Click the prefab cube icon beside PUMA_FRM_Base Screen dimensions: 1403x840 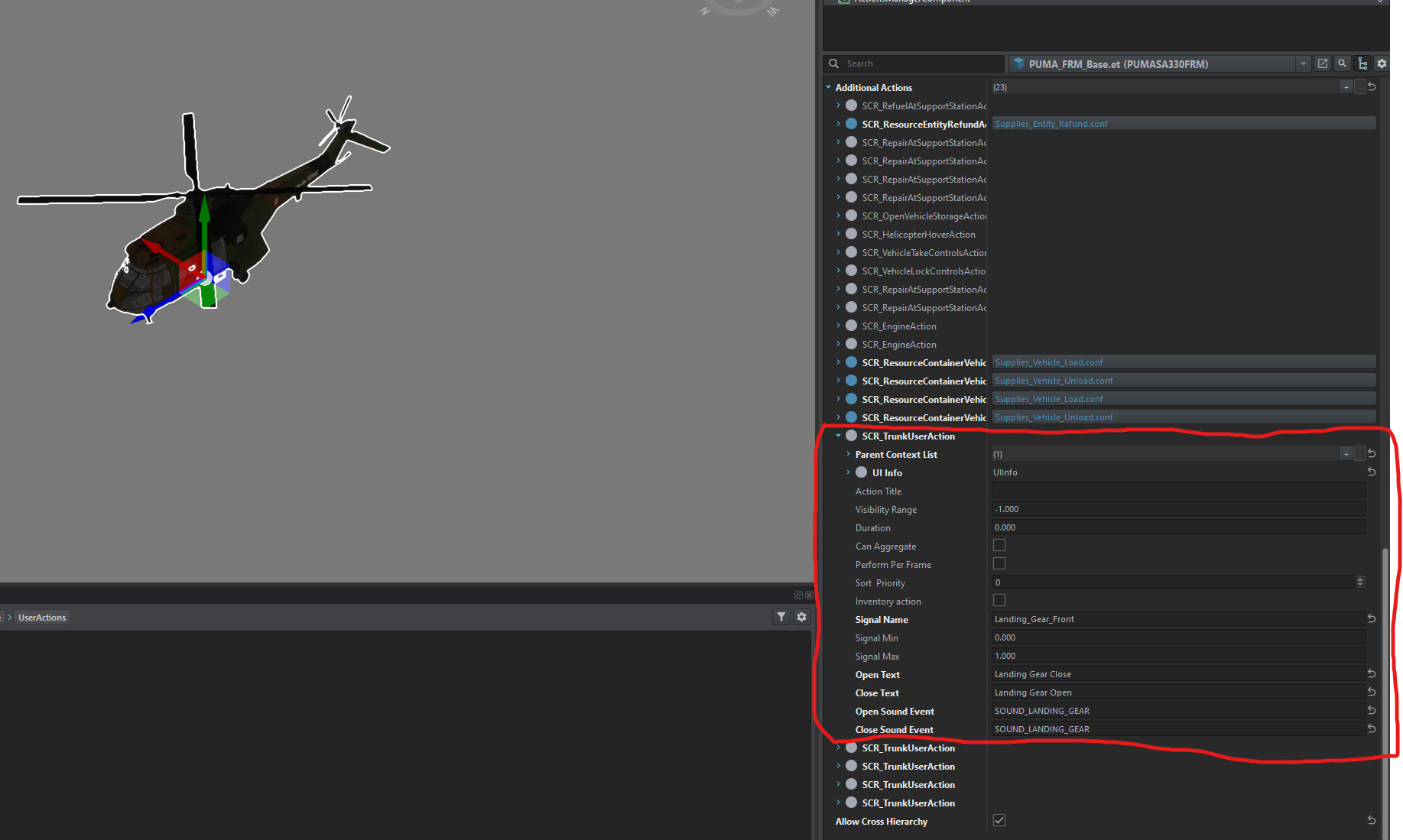[1018, 63]
